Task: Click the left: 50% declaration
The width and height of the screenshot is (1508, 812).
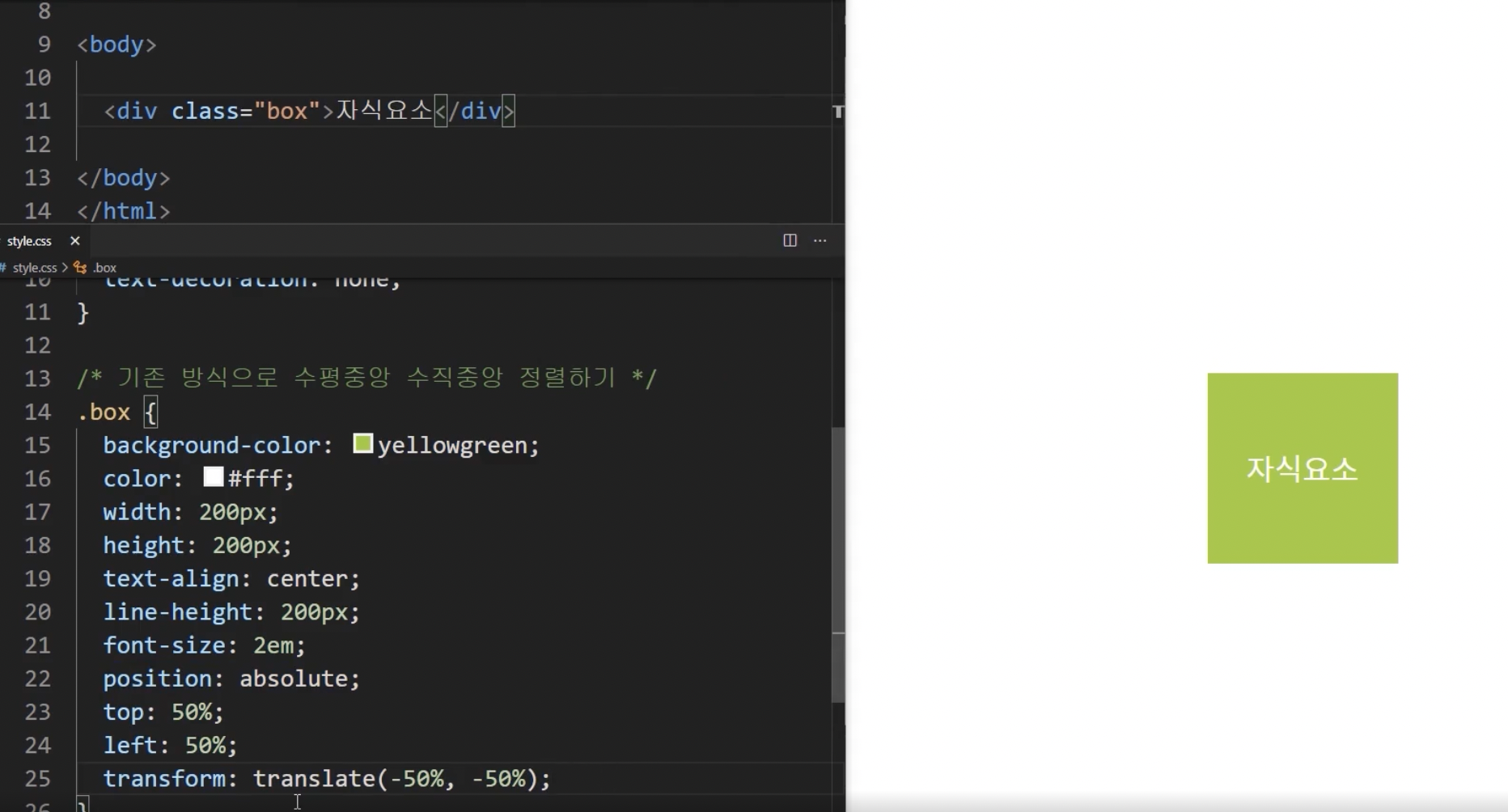Action: pyautogui.click(x=170, y=745)
